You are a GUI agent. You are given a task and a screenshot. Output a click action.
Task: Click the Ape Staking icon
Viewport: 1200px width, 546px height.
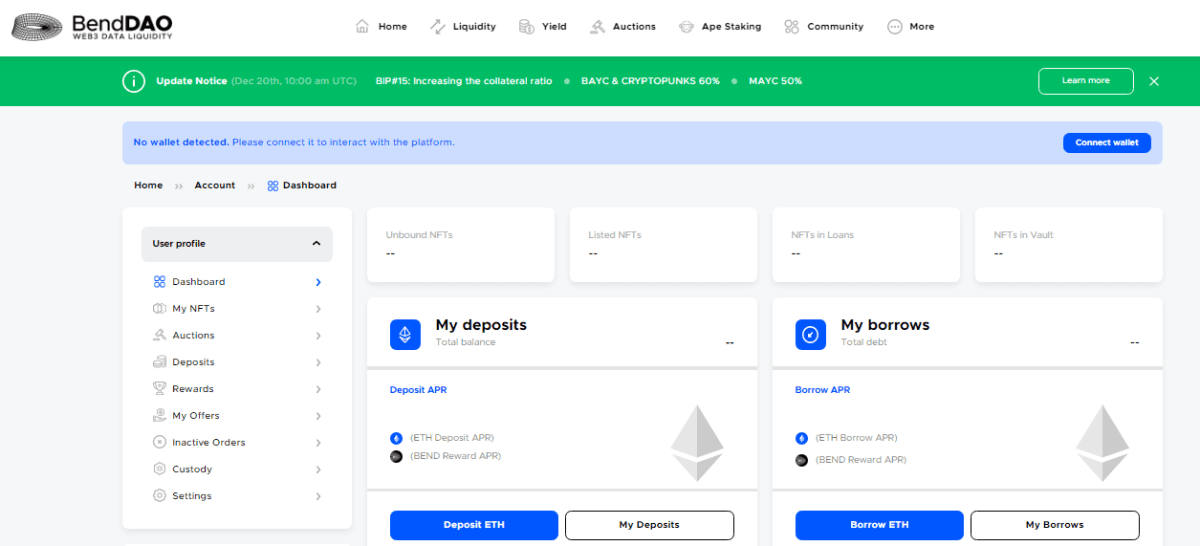686,27
